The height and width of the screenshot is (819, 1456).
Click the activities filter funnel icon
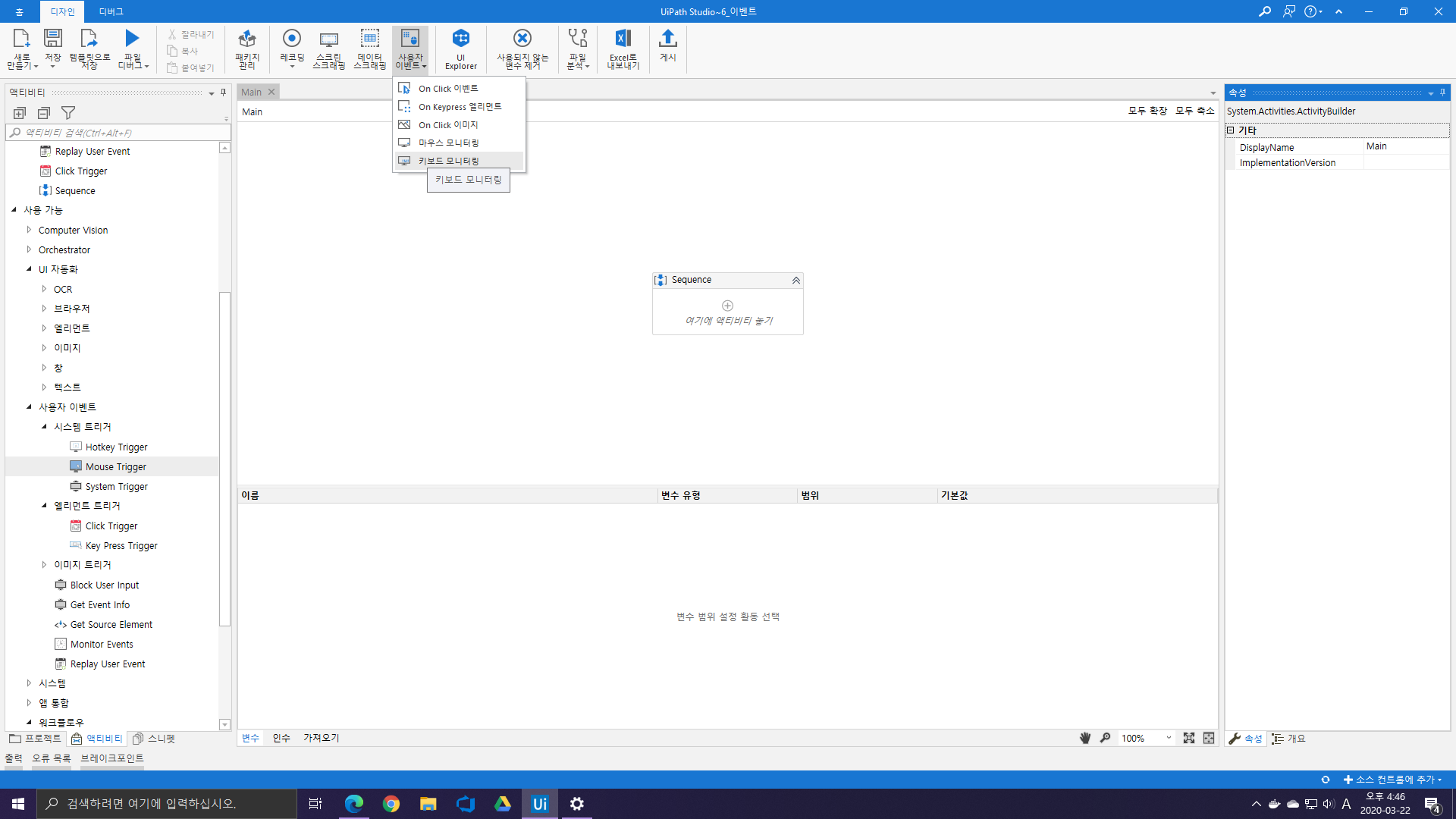[68, 113]
